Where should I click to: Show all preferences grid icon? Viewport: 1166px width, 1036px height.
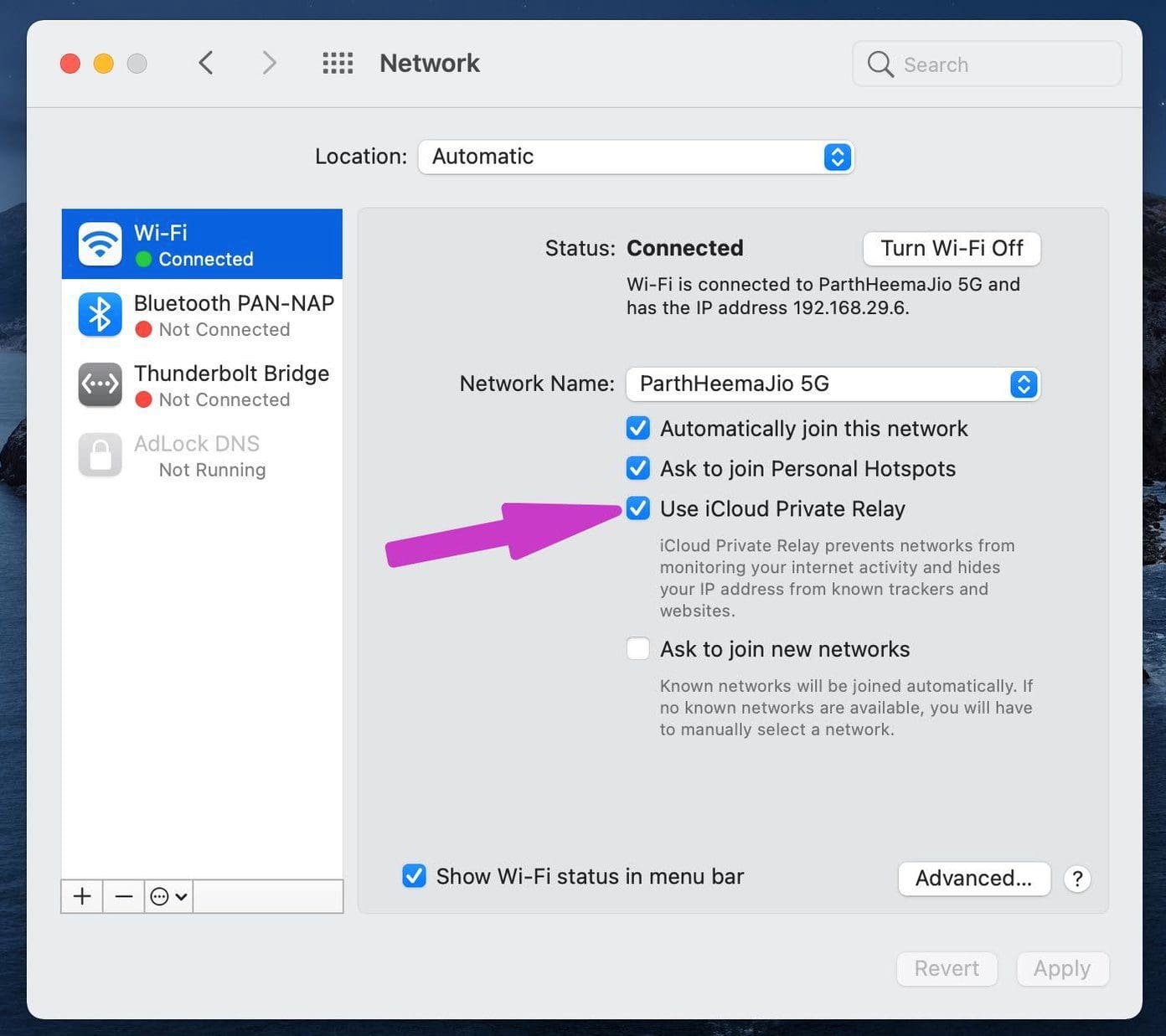(x=338, y=63)
